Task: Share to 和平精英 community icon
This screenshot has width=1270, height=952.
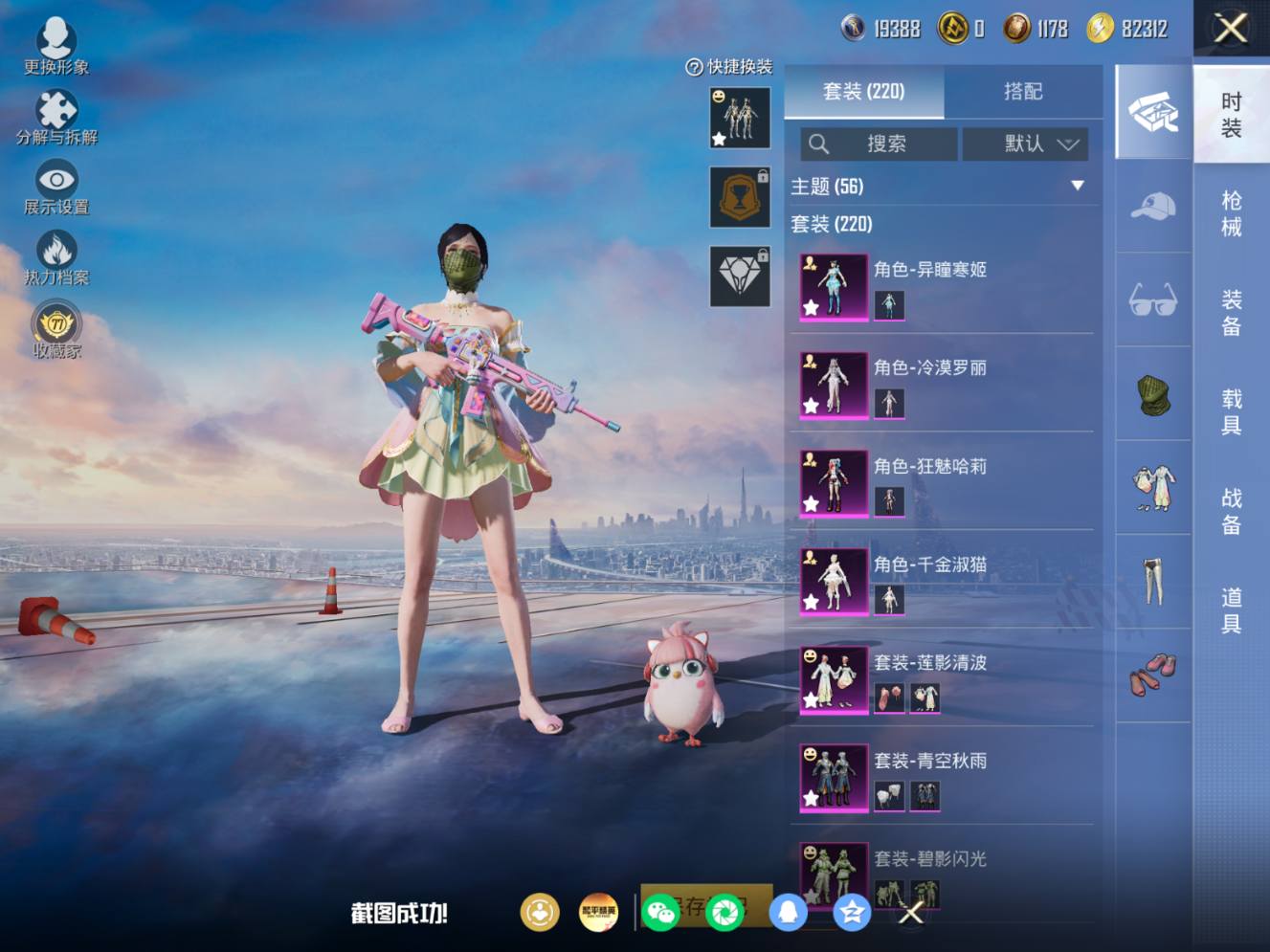Action: coord(599,913)
